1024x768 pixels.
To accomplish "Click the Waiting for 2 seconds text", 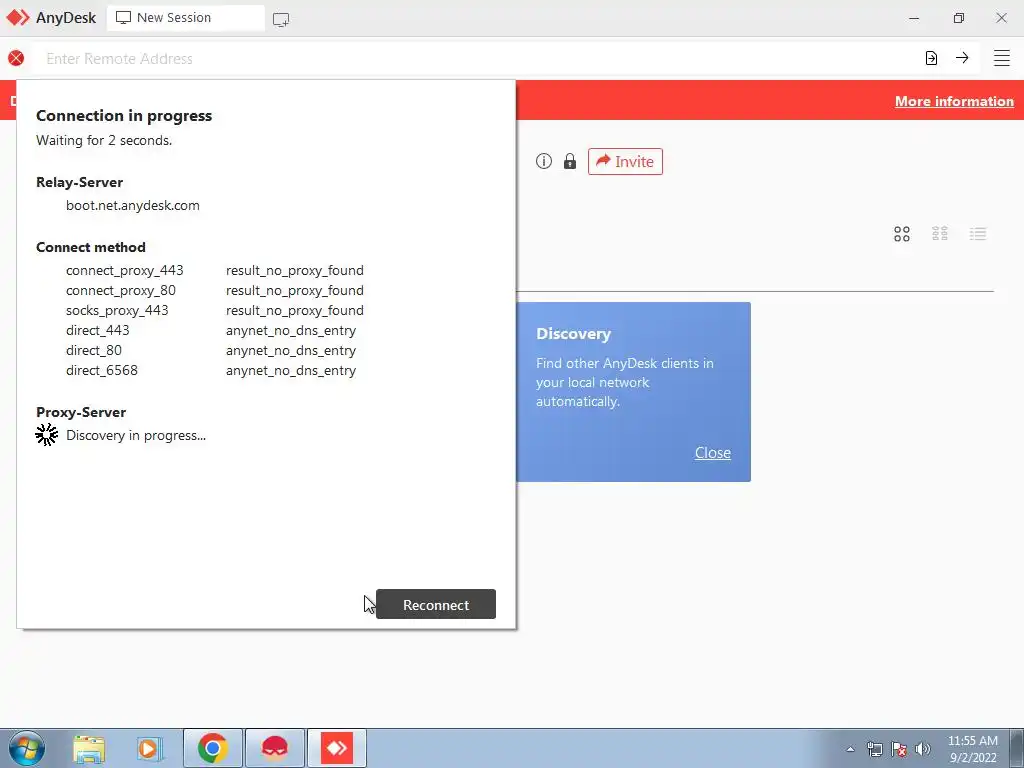I will [104, 140].
